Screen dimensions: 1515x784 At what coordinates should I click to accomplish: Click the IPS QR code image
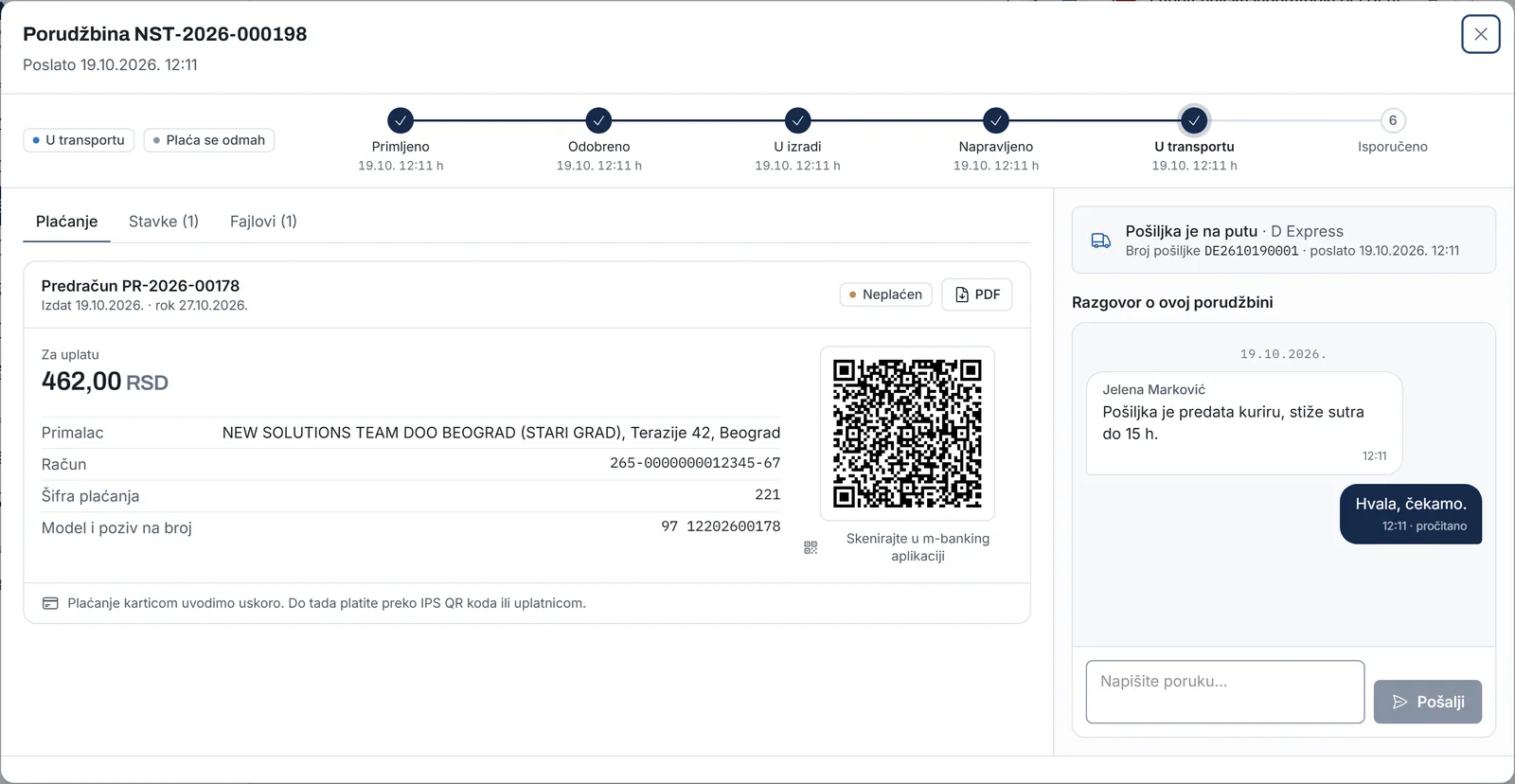pos(907,433)
